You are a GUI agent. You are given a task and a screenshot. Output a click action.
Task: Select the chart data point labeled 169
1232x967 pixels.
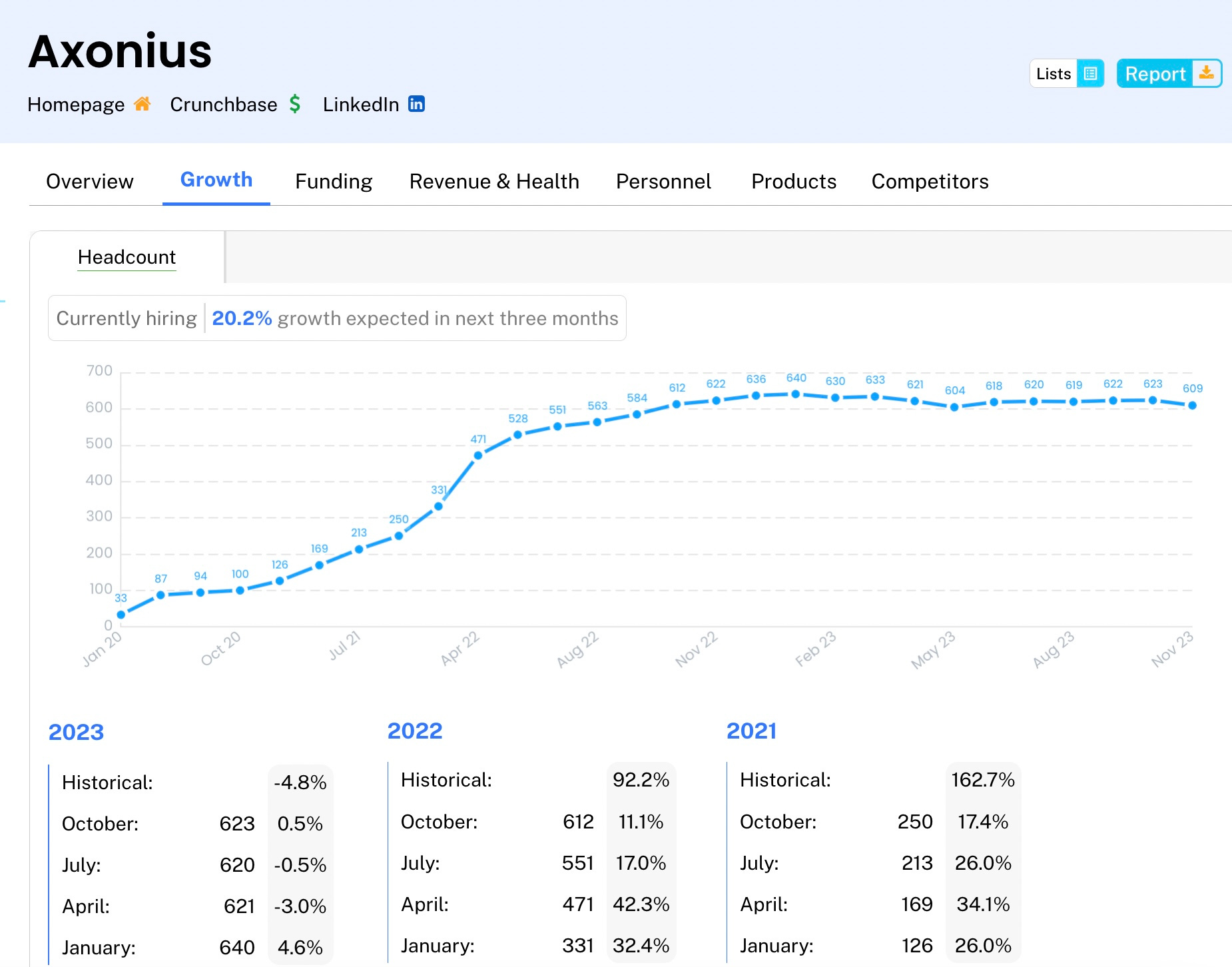319,565
